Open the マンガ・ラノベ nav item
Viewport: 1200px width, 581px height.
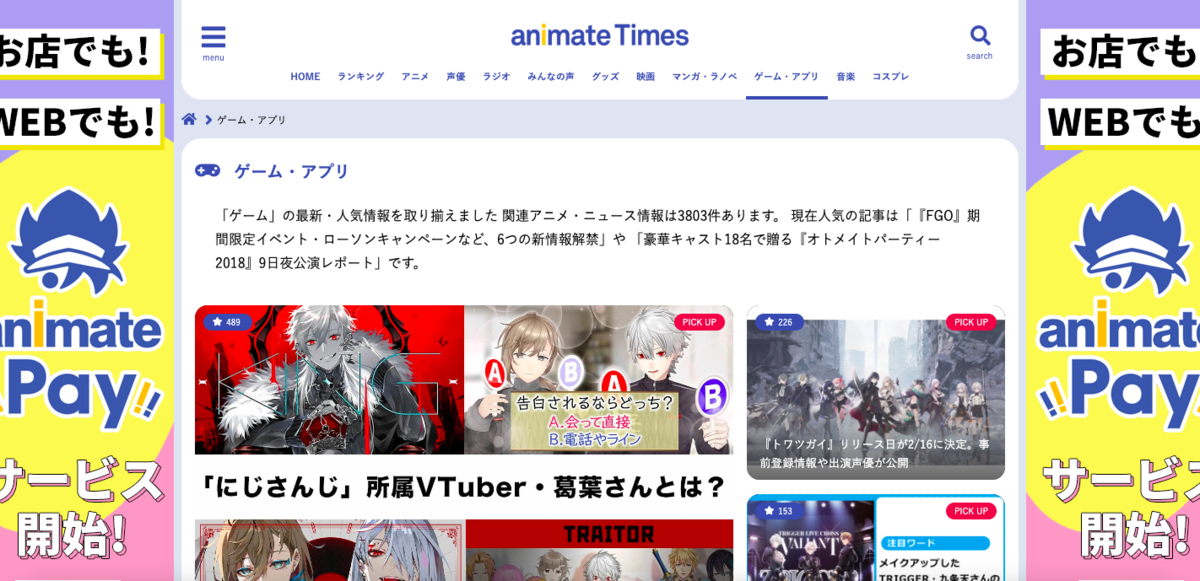[704, 76]
